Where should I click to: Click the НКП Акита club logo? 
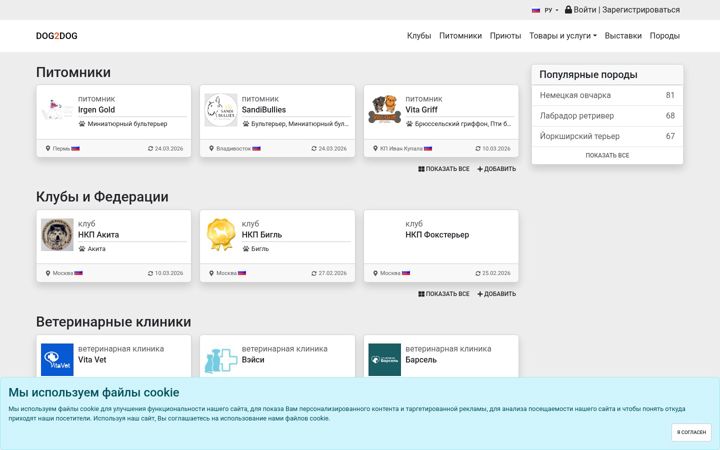pos(57,235)
